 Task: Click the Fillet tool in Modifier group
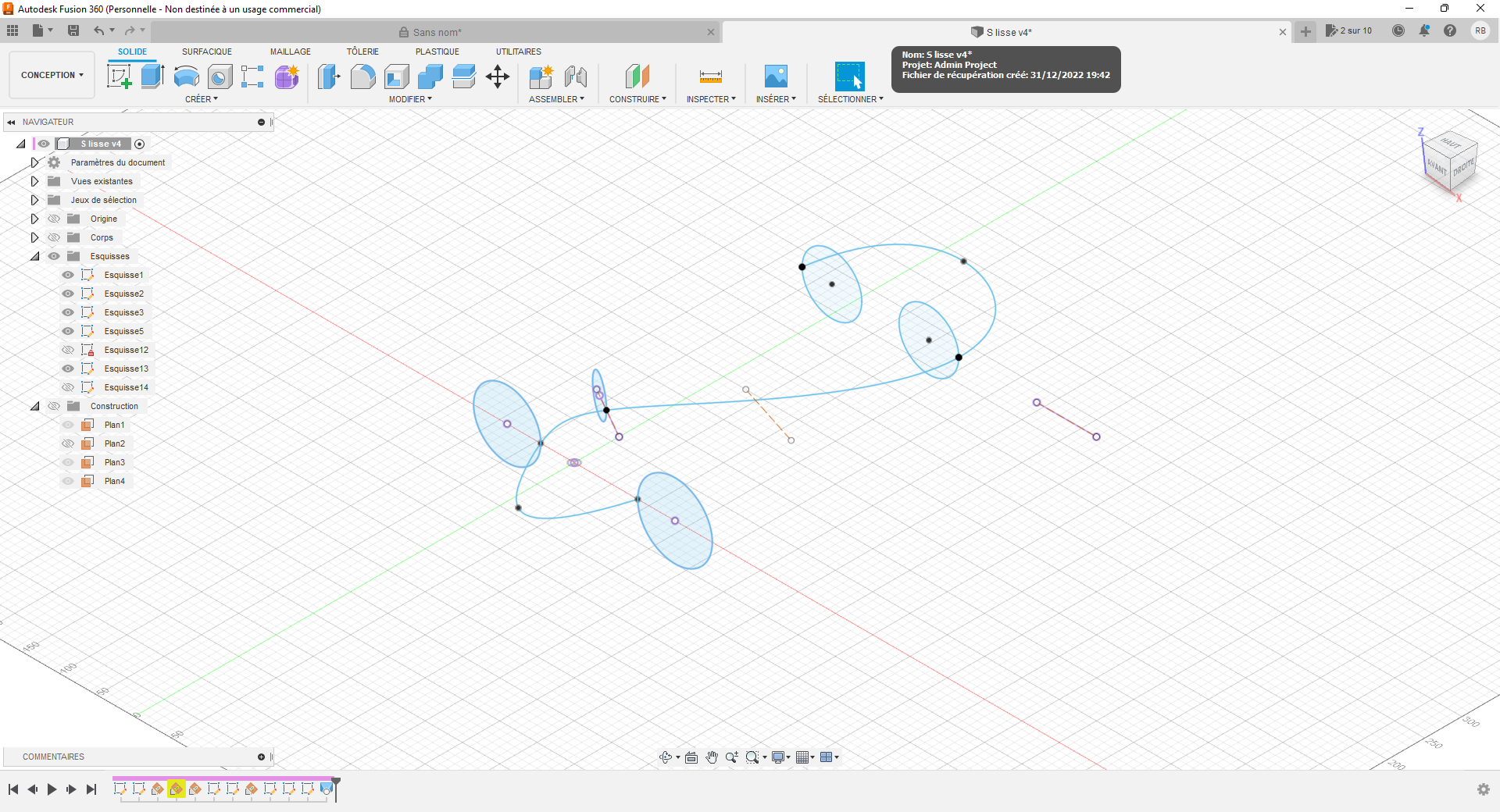click(x=362, y=77)
